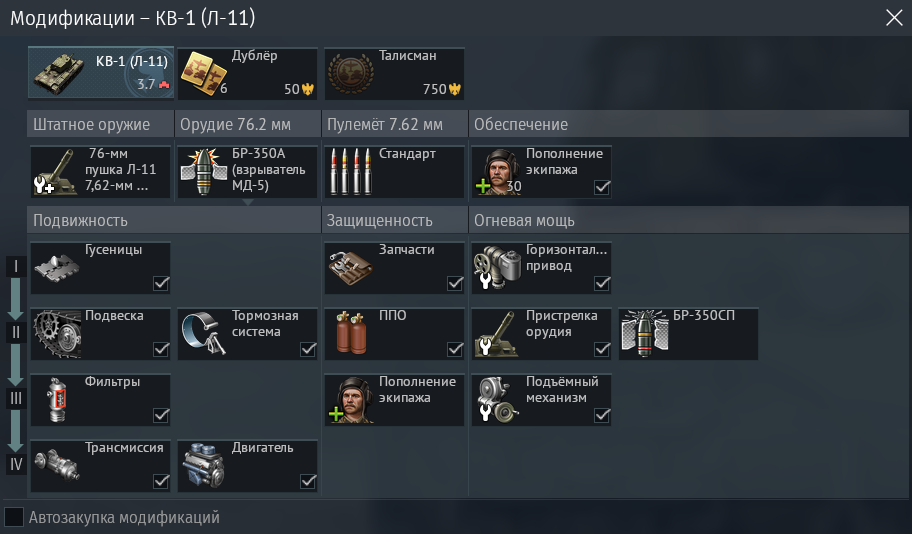Image resolution: width=912 pixels, height=534 pixels.
Task: Expand the БР-350А shell selection dropdown
Action: 247,172
